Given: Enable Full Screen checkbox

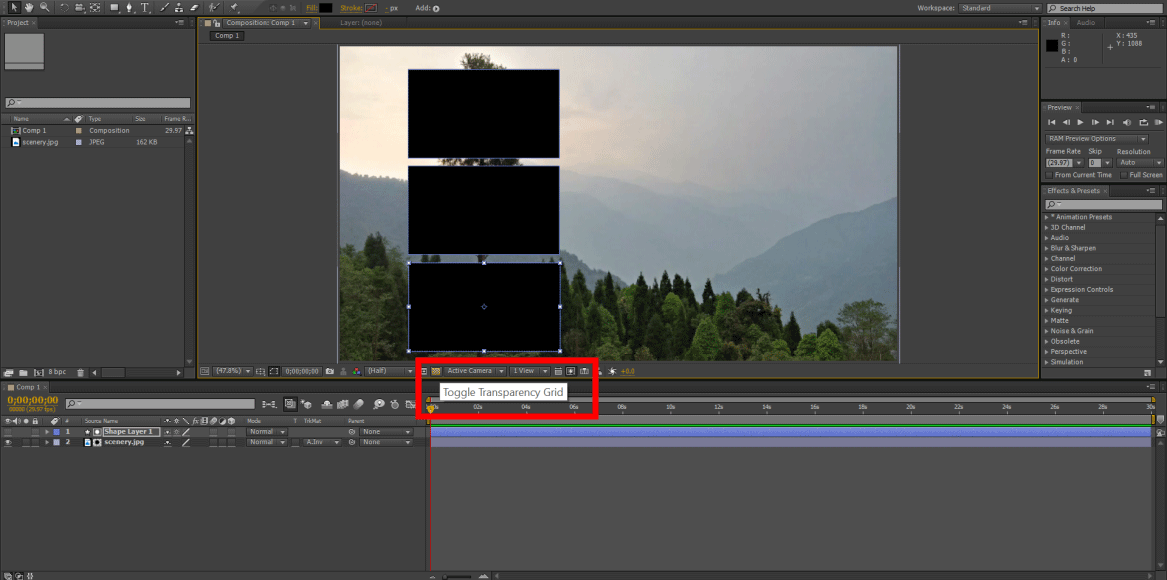Looking at the screenshot, I should pos(1124,175).
